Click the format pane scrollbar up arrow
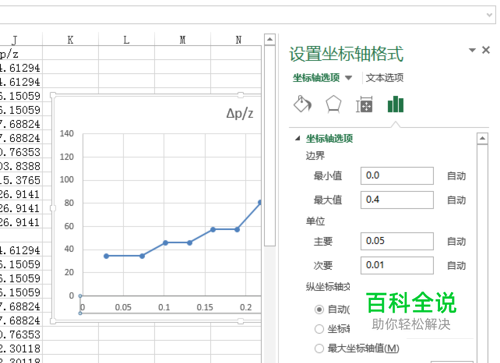 pyautogui.click(x=482, y=138)
